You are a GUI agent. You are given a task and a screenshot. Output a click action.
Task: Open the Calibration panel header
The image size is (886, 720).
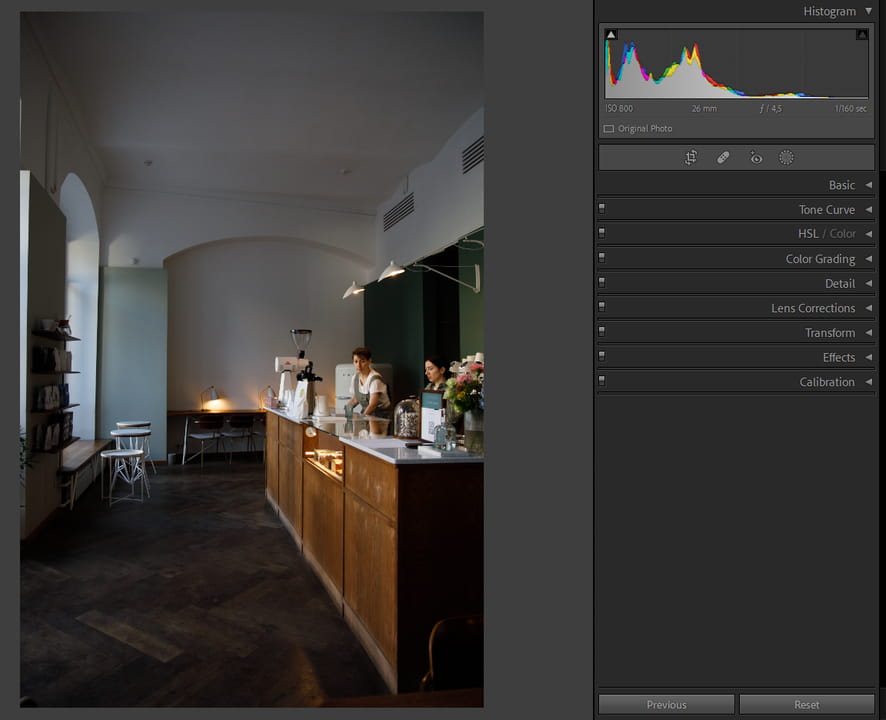point(736,381)
